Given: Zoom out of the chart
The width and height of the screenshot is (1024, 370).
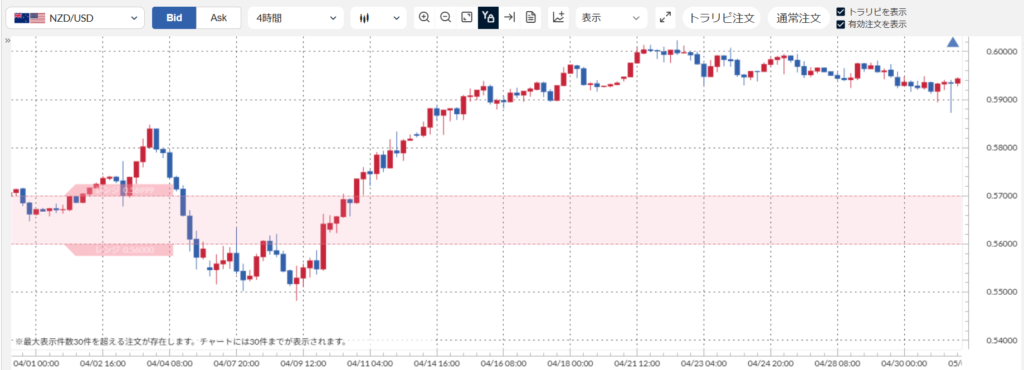Looking at the screenshot, I should [x=445, y=18].
